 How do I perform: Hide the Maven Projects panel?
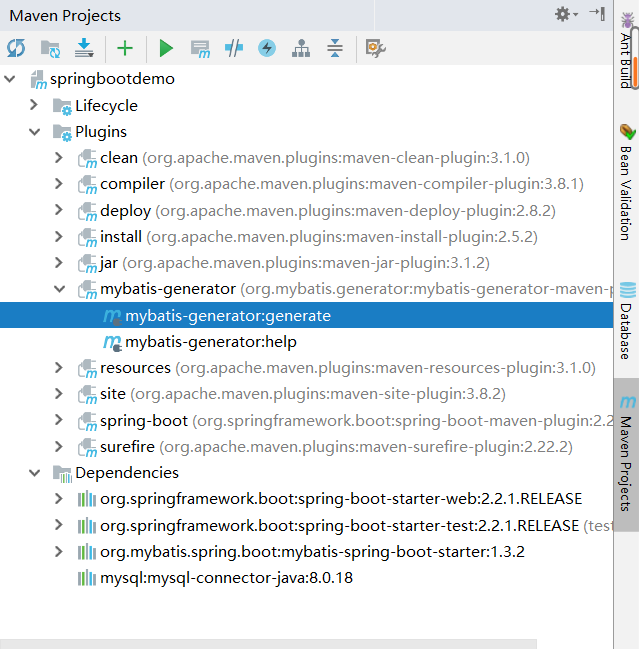(598, 14)
